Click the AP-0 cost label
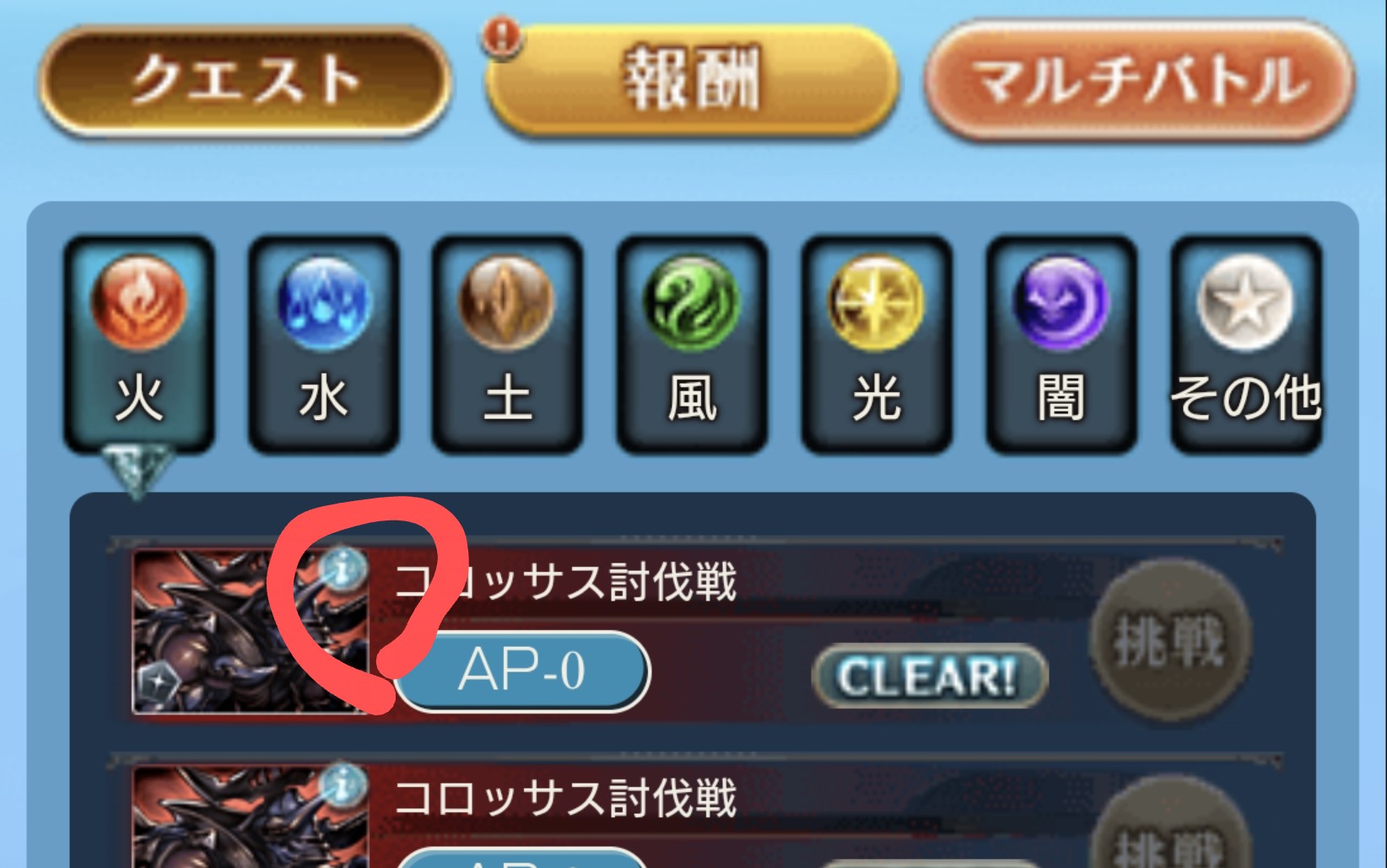The width and height of the screenshot is (1387, 868). click(522, 671)
